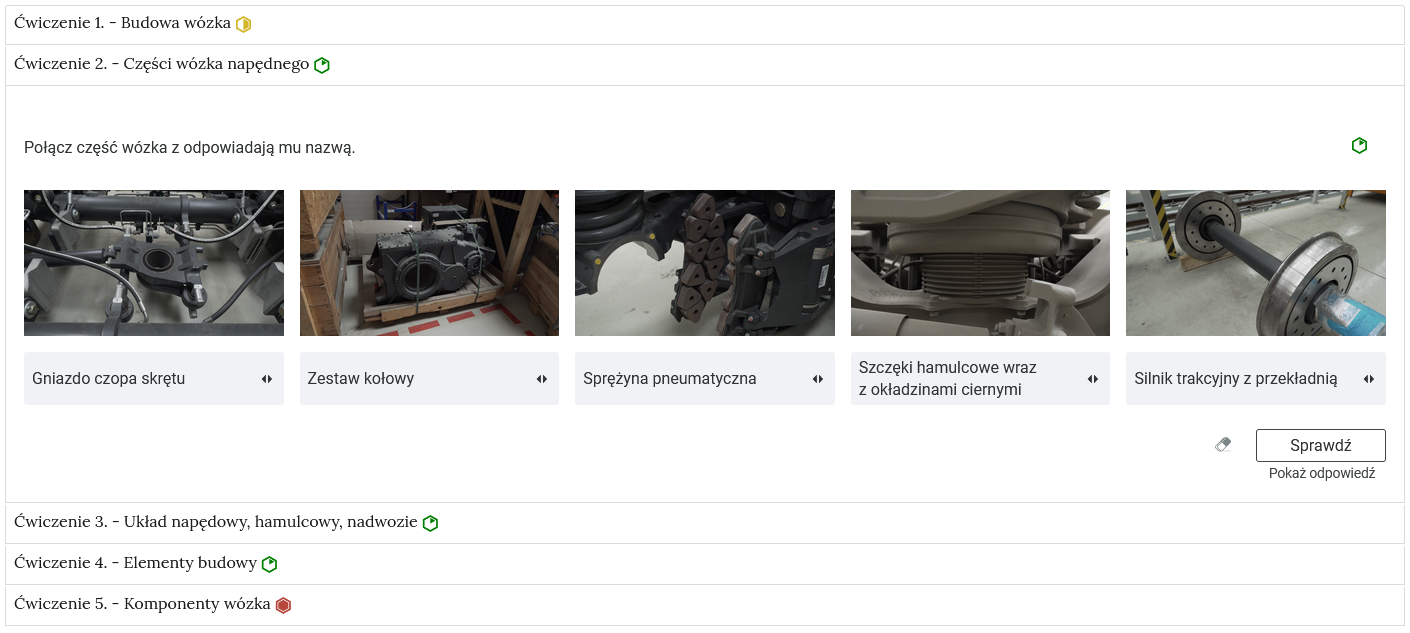Image resolution: width=1410 pixels, height=633 pixels.
Task: Click the eraser icon to clear answers
Action: tap(1223, 445)
